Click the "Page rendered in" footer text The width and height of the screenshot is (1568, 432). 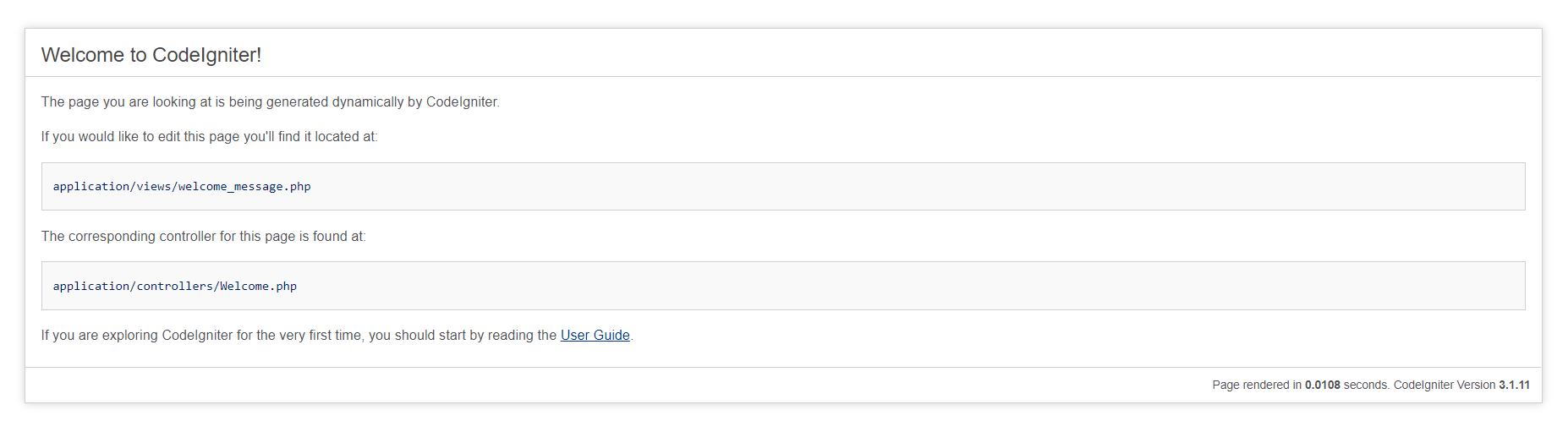[x=1256, y=386]
